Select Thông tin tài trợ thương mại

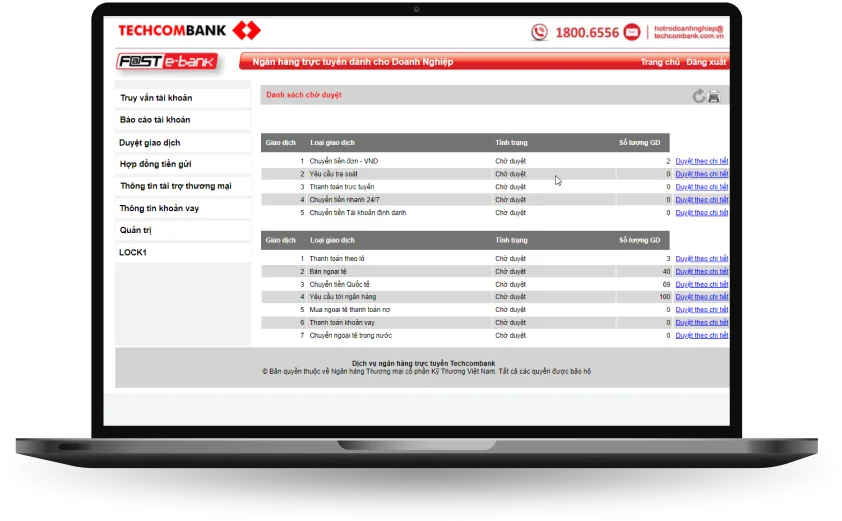tap(175, 186)
